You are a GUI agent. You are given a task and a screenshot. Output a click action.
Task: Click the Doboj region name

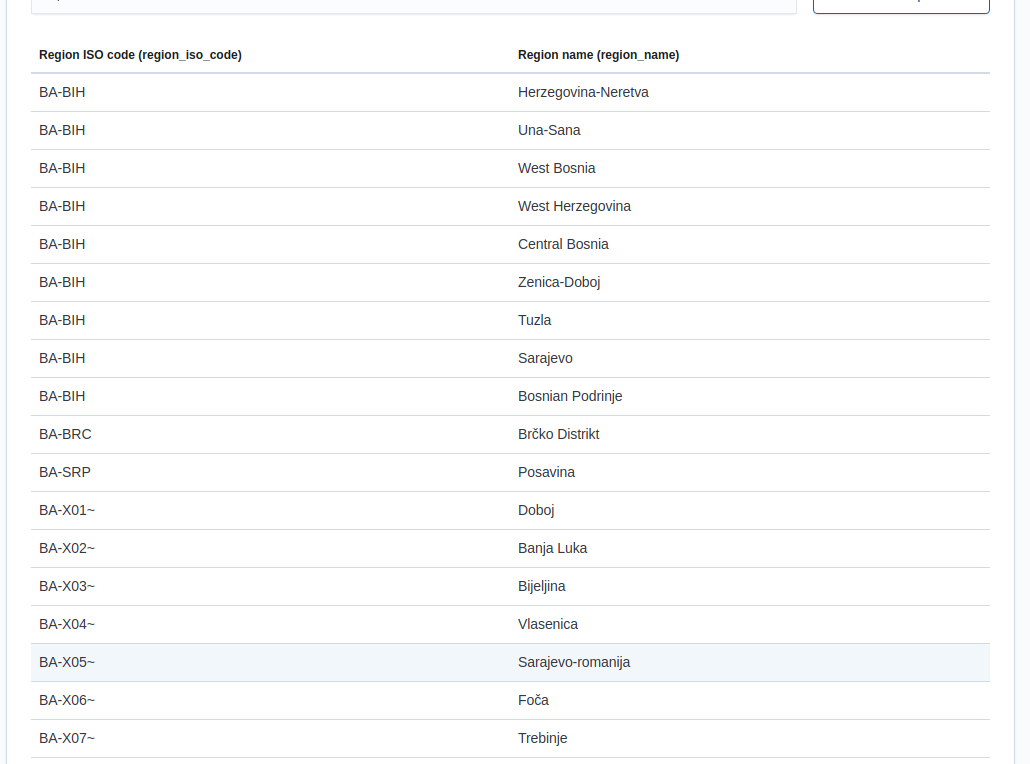click(536, 510)
